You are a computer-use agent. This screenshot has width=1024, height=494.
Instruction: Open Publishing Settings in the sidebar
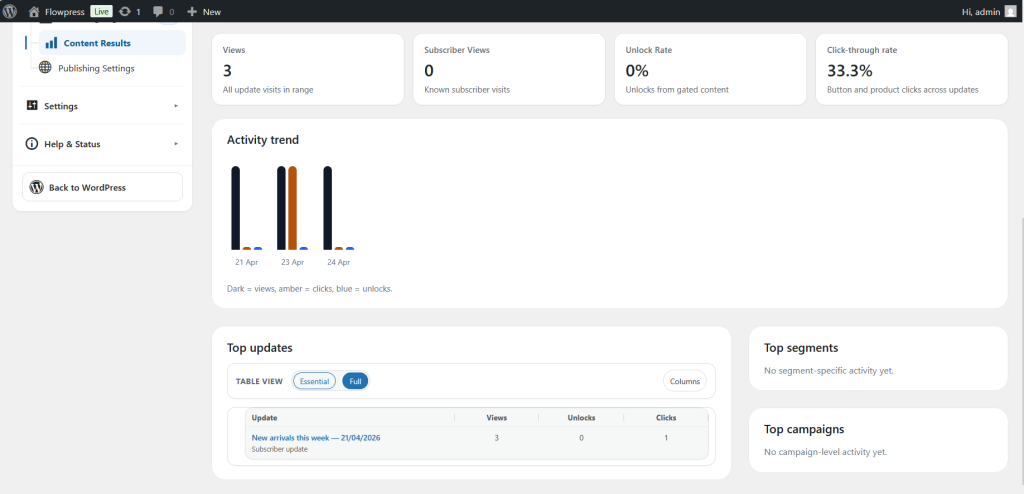[96, 68]
